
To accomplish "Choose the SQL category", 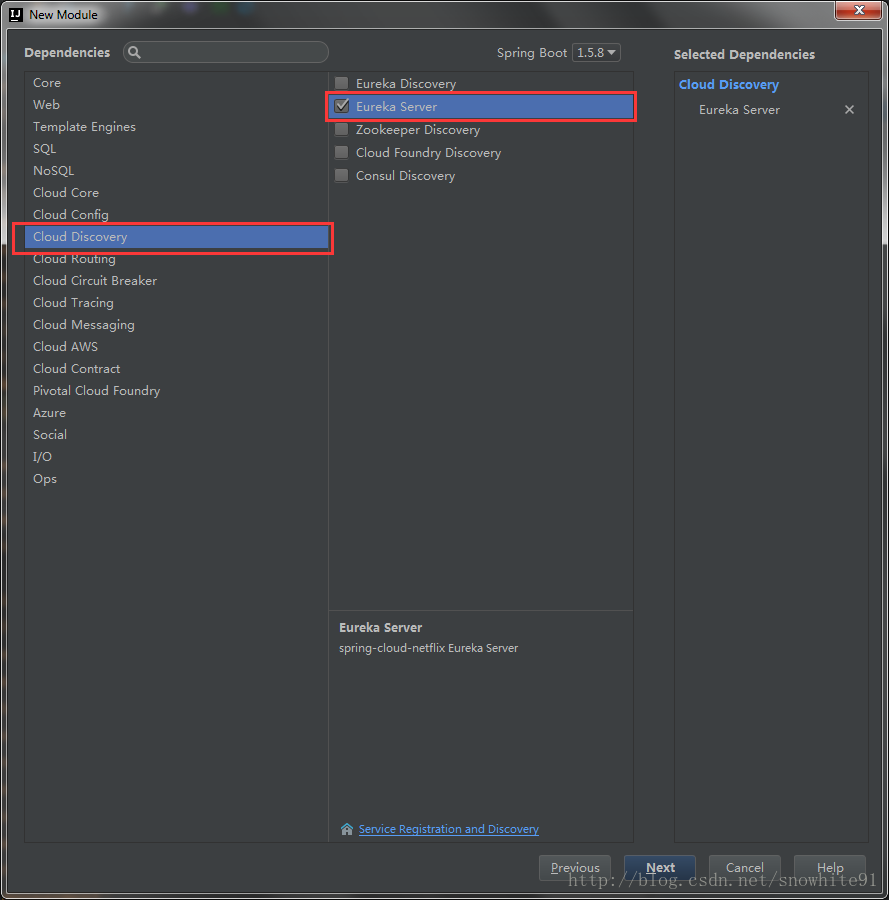I will coord(176,149).
